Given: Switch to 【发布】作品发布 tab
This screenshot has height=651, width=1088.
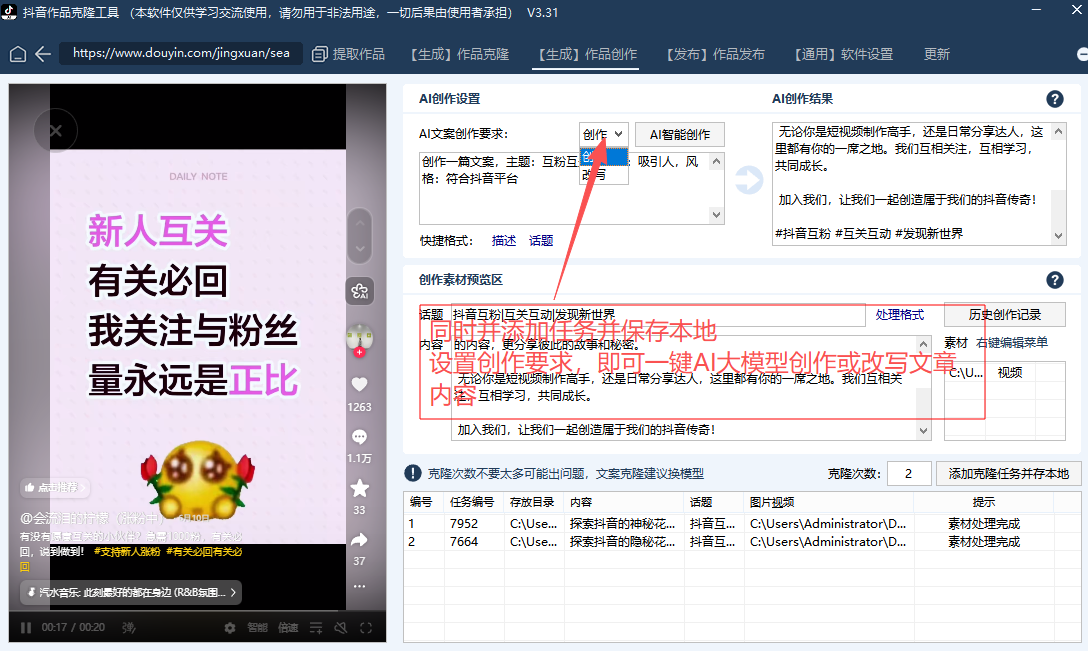Looking at the screenshot, I should click(x=715, y=54).
